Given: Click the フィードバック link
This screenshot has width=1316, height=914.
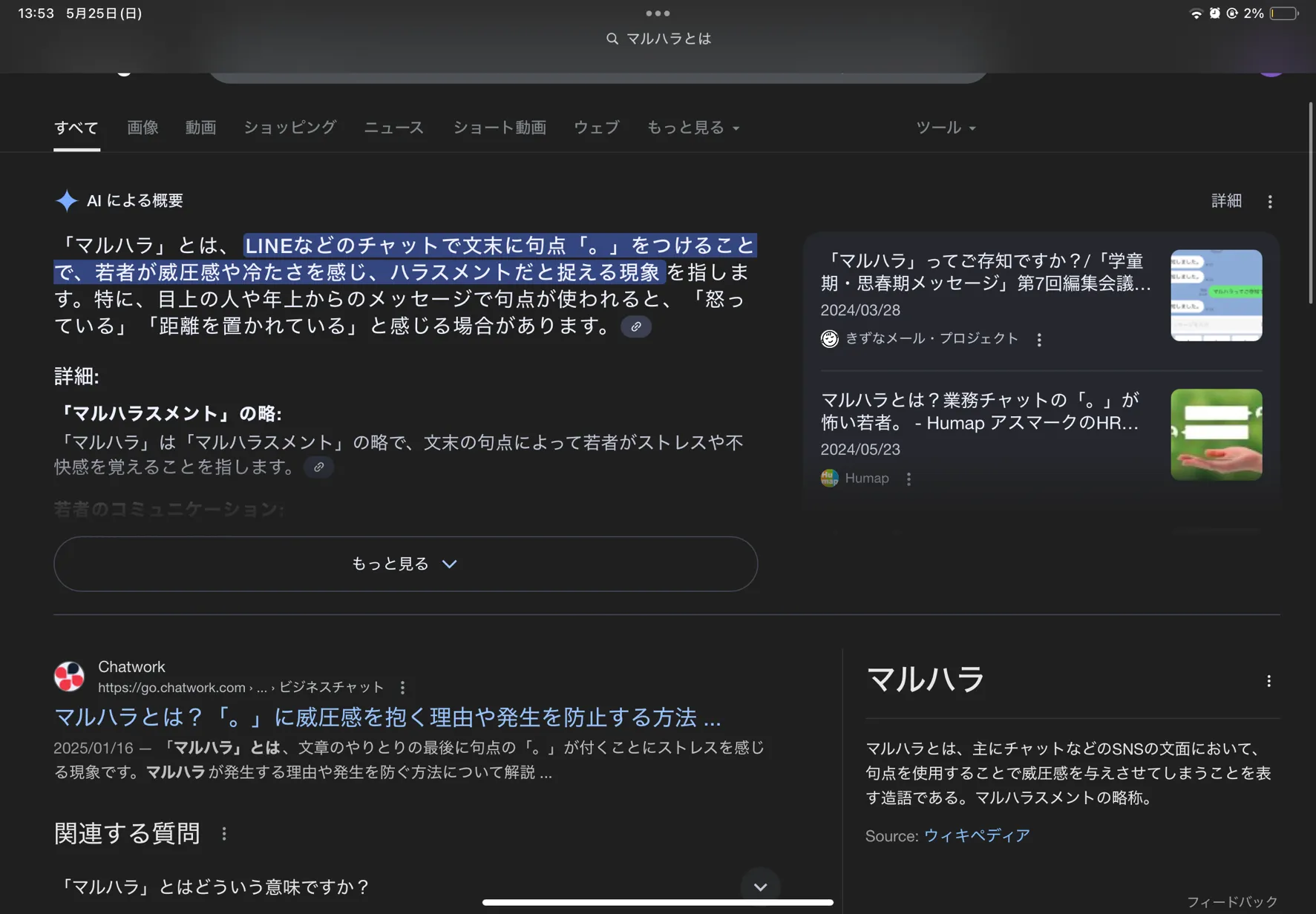Looking at the screenshot, I should (x=1232, y=901).
